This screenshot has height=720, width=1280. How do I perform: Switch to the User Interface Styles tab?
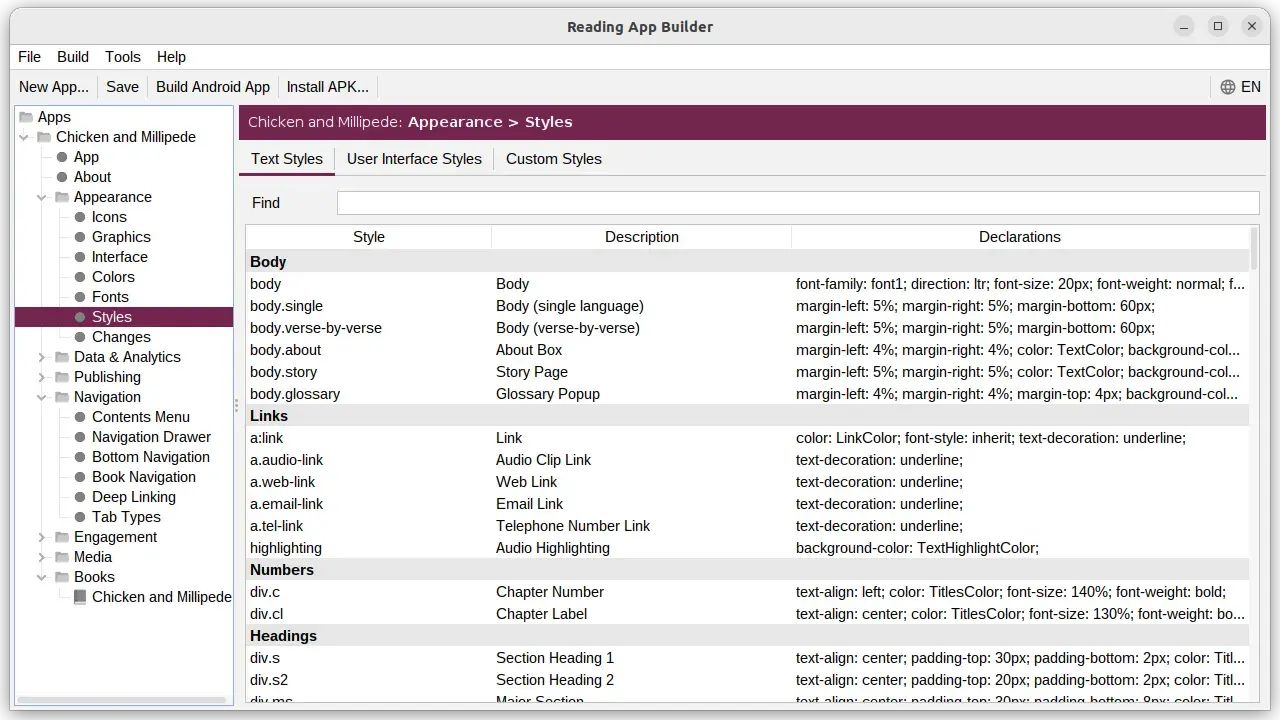(414, 159)
